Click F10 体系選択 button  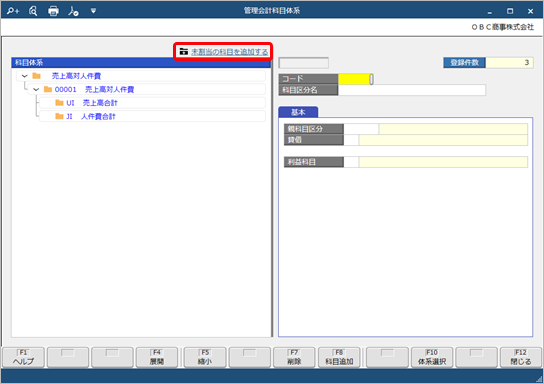[432, 357]
